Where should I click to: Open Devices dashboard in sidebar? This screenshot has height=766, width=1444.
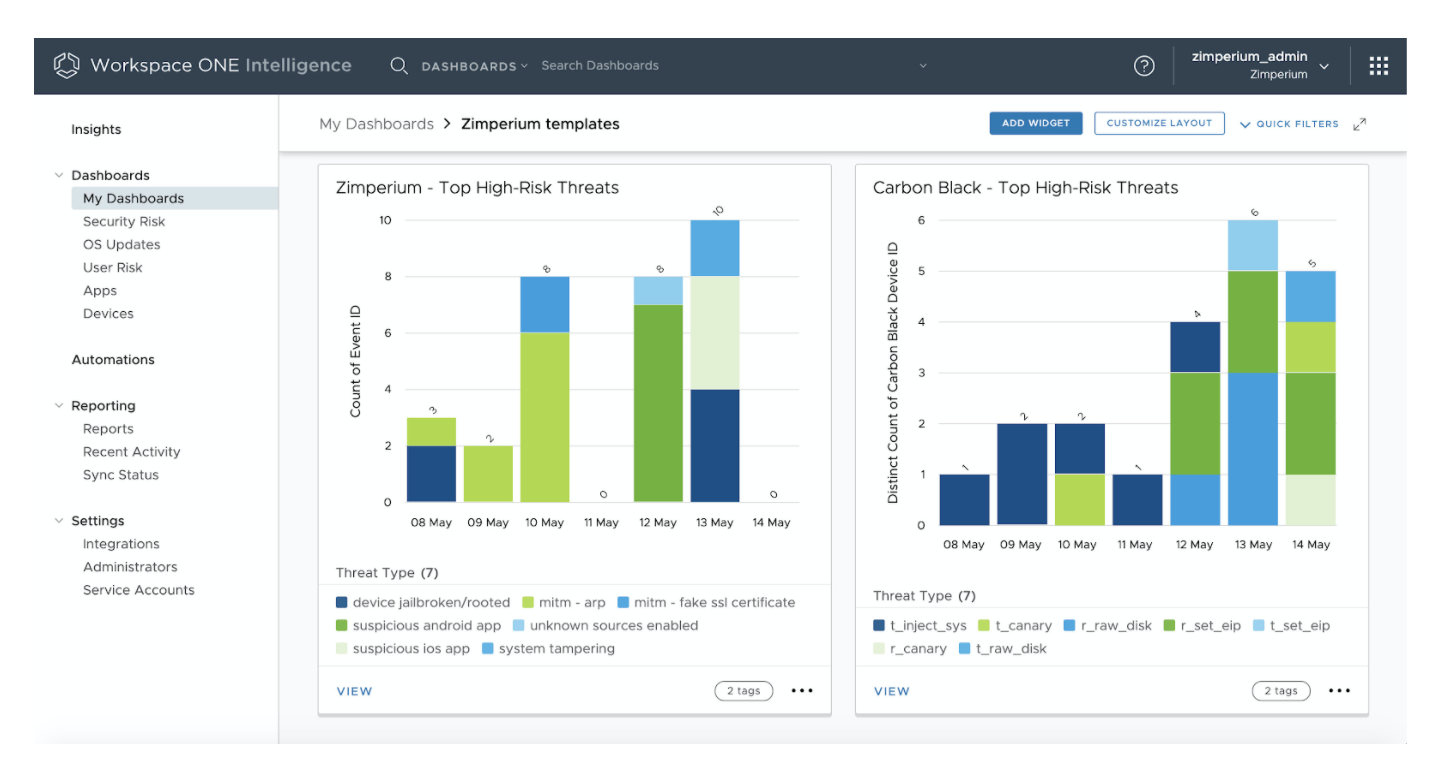click(108, 314)
